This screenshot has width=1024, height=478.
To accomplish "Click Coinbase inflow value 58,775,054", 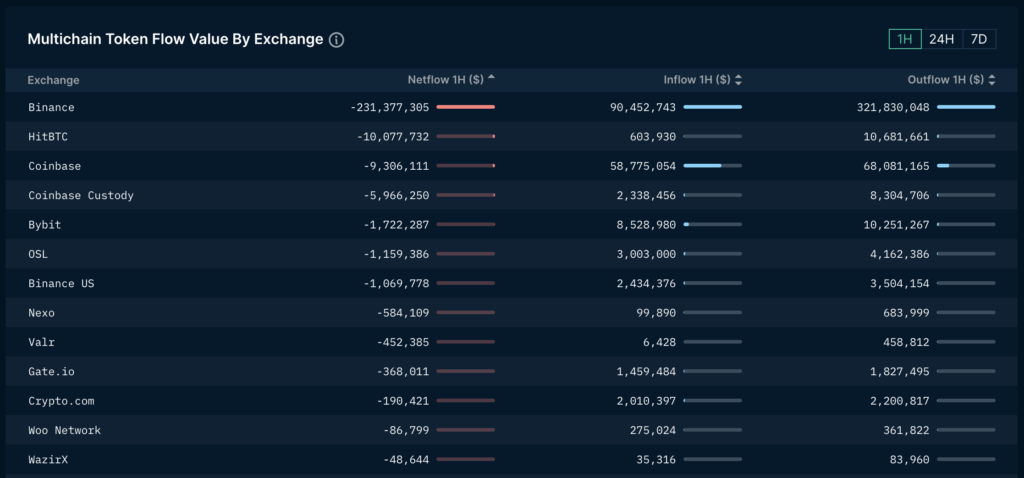I will 643,166.
